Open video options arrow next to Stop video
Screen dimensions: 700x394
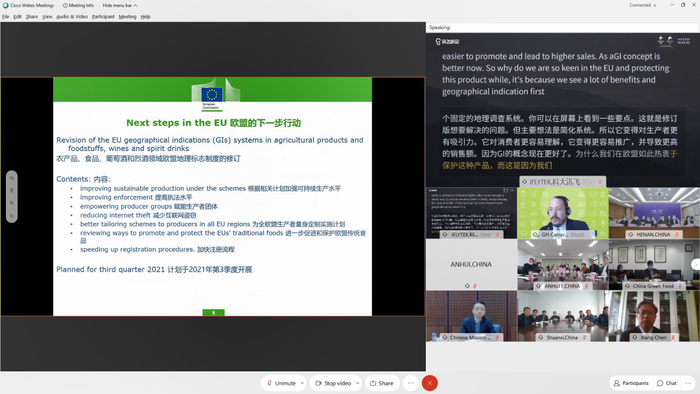coord(357,383)
